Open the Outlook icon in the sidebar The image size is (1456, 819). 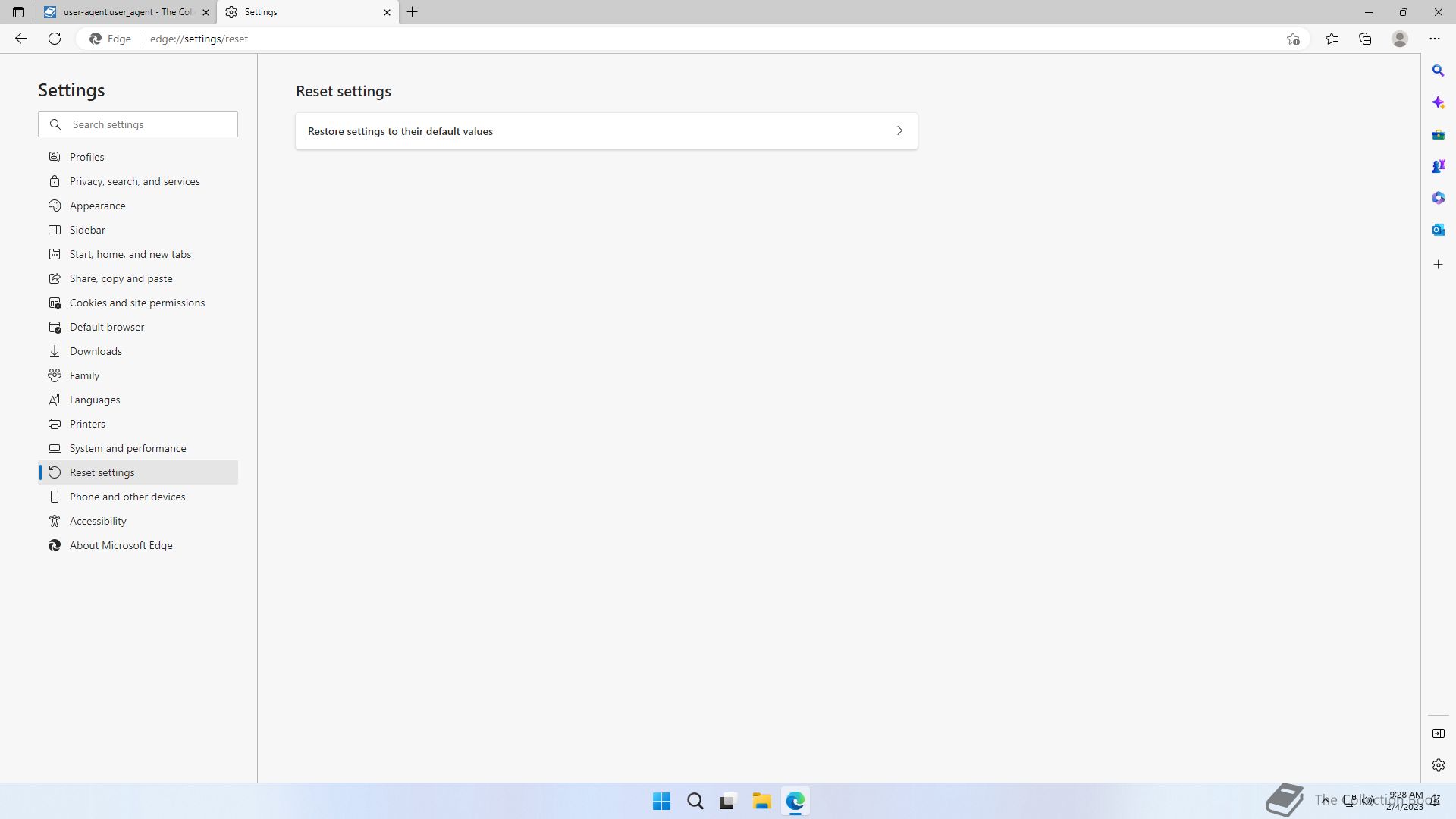coord(1438,230)
